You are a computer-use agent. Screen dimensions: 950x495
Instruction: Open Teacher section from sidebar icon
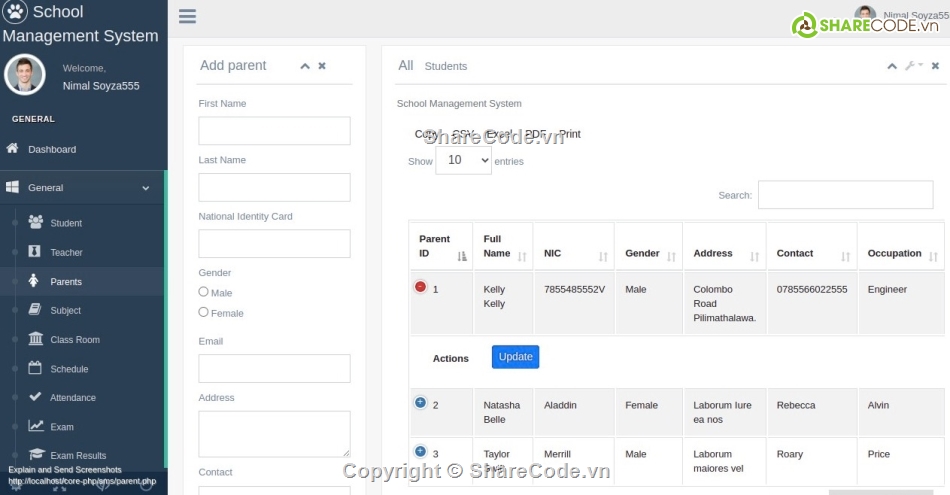36,252
